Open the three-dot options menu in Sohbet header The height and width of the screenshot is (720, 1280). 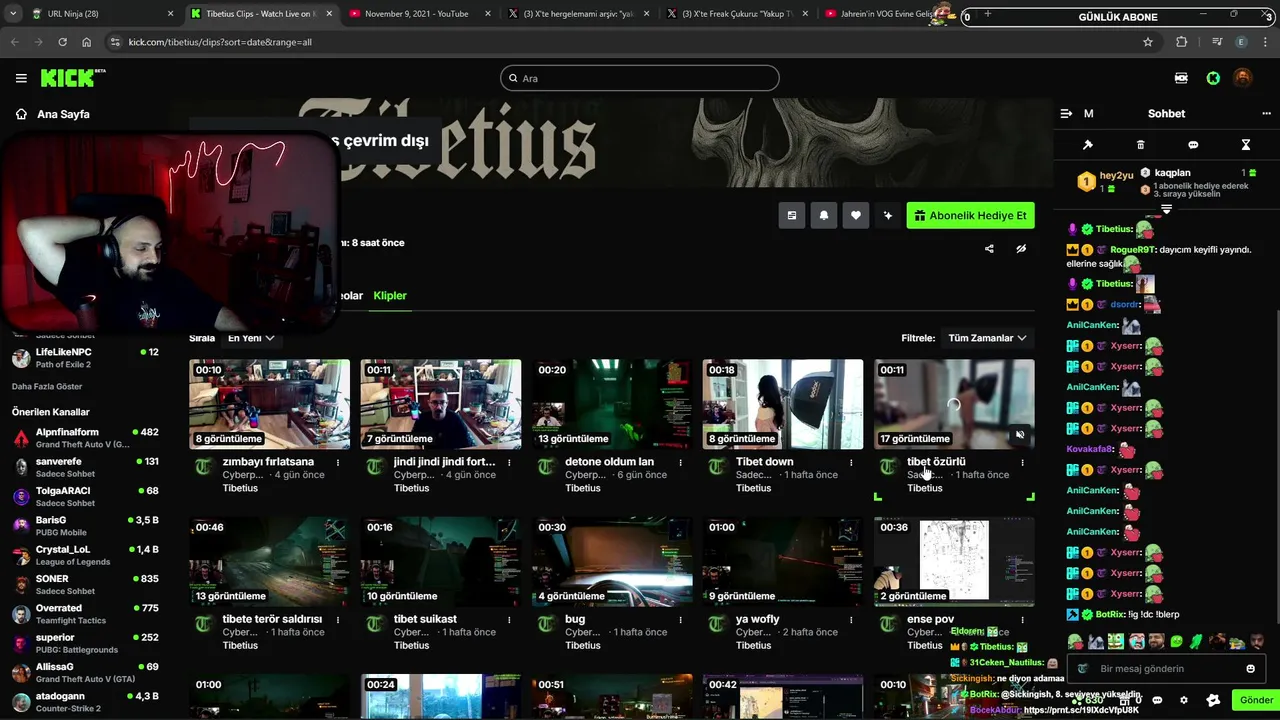pyautogui.click(x=1266, y=114)
